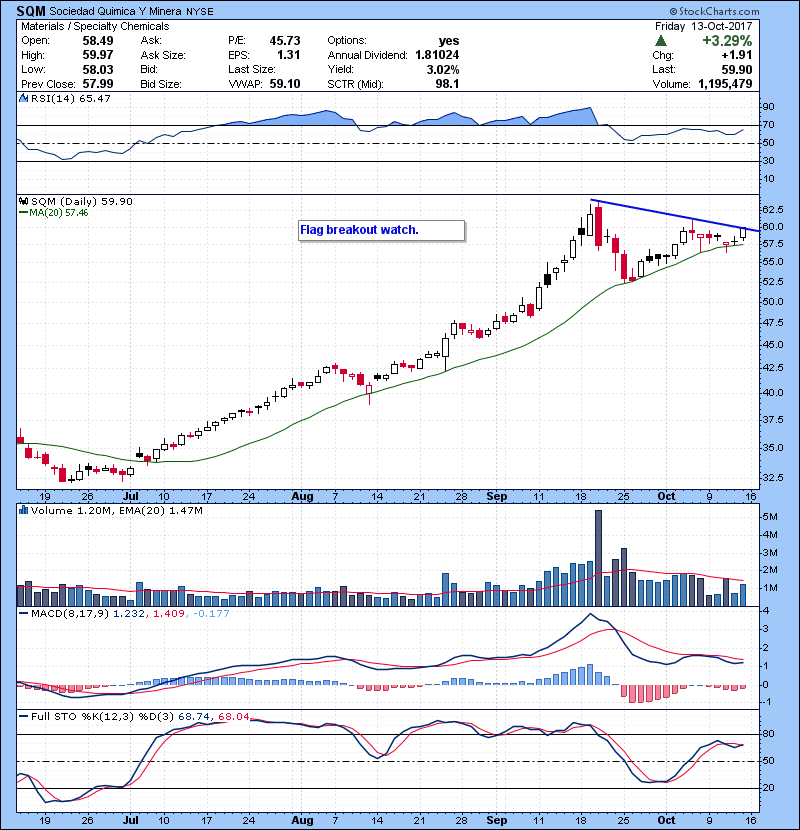Viewport: 800px width, 830px height.
Task: Click the 'Oct' label under the price chart
Action: pos(666,497)
